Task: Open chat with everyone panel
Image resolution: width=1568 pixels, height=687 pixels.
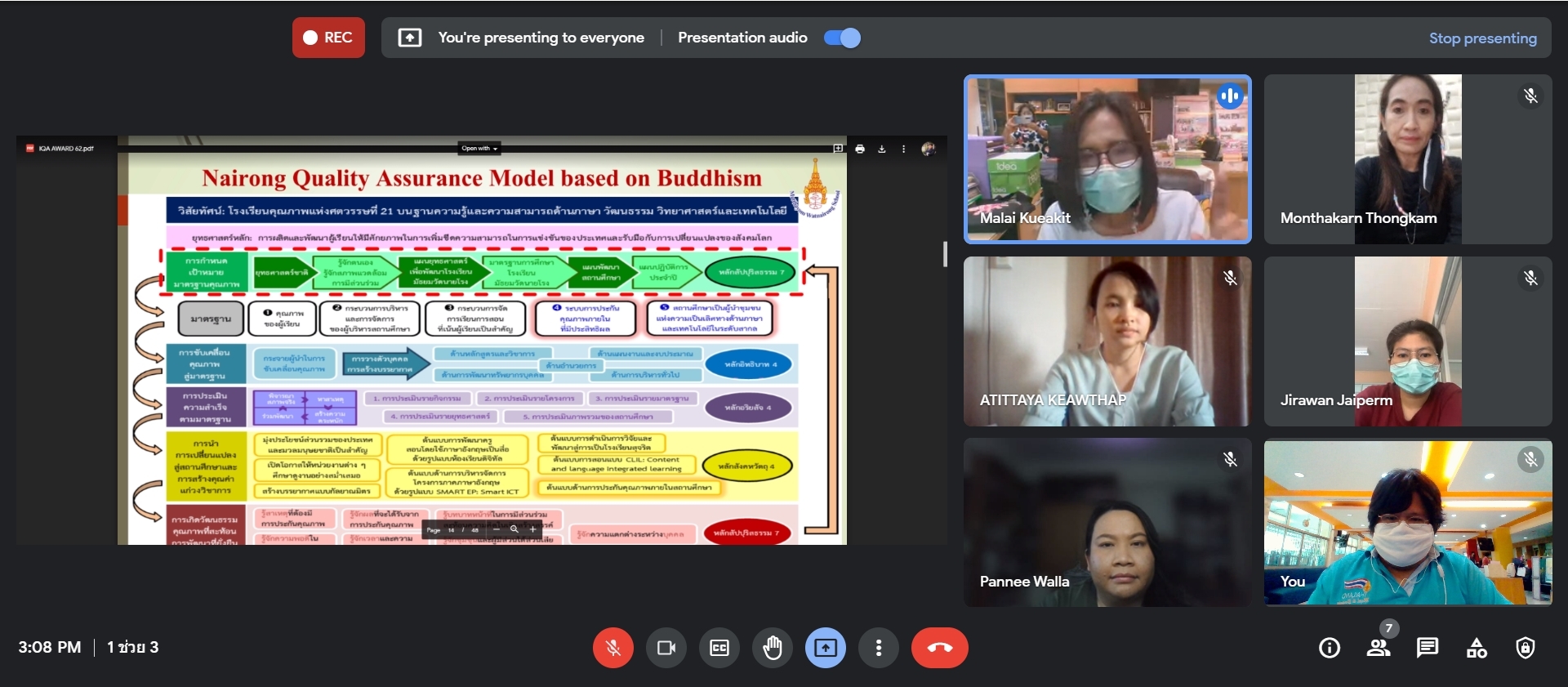Action: 1428,648
